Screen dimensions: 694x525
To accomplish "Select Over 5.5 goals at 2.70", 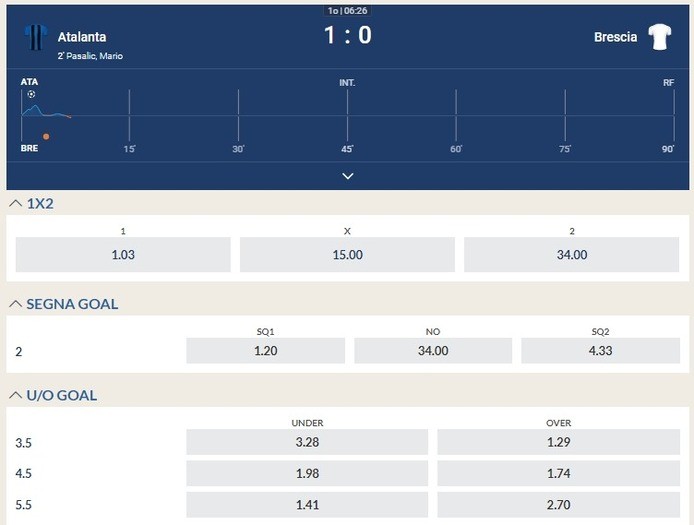I will [558, 504].
